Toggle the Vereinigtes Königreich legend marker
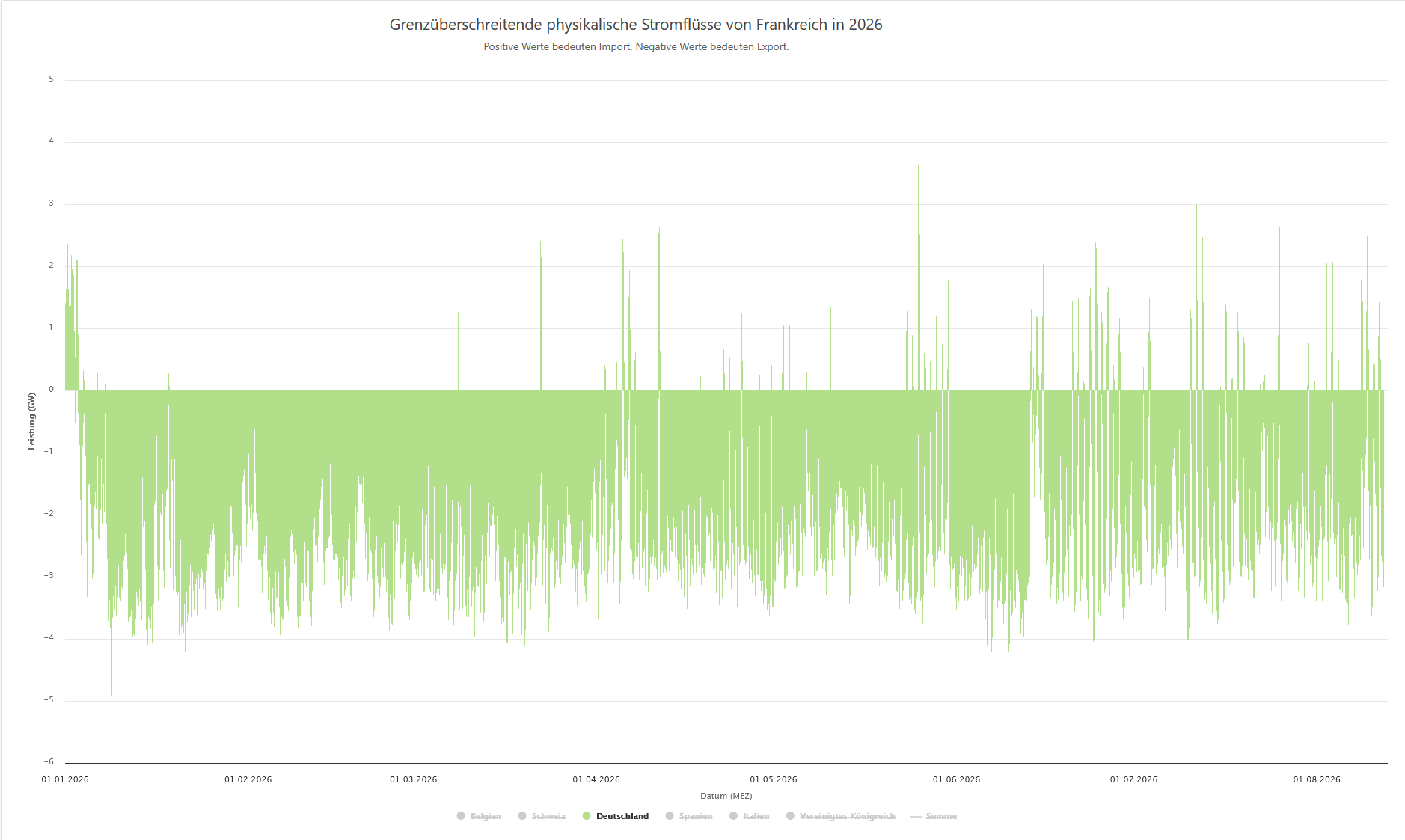The height and width of the screenshot is (840, 1405). point(790,816)
